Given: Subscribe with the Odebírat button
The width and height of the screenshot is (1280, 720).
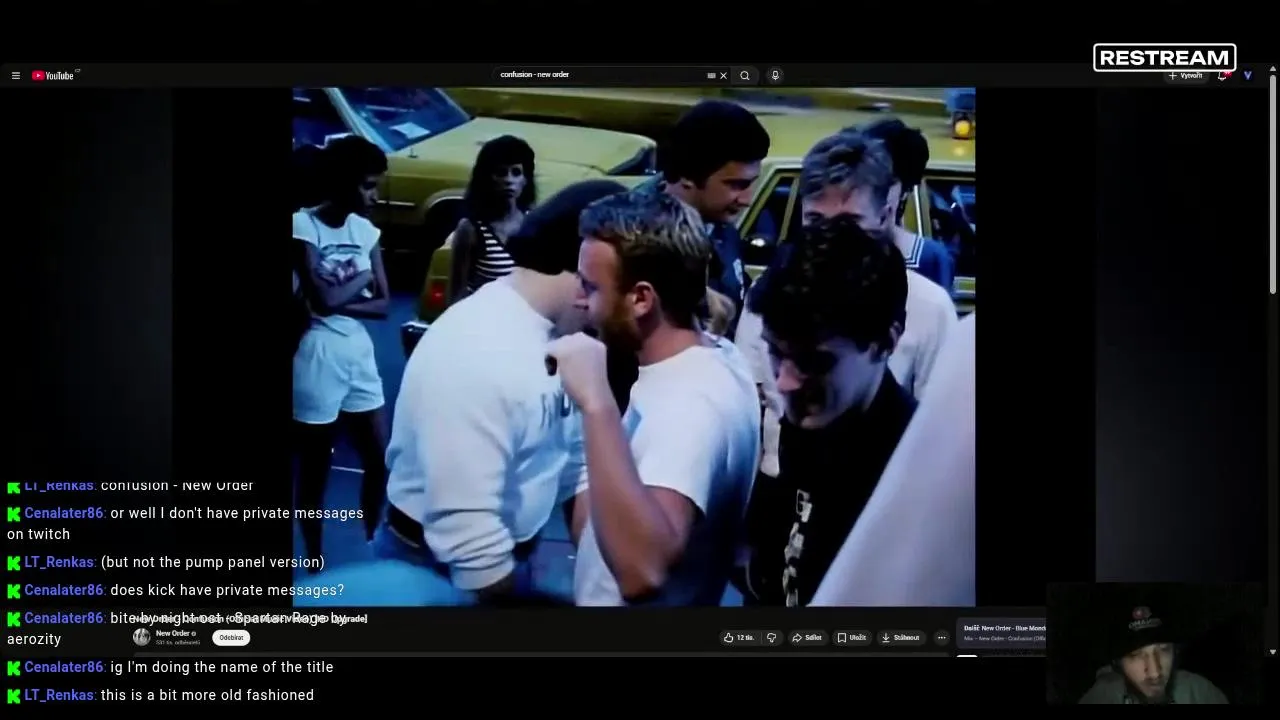Looking at the screenshot, I should coord(231,637).
